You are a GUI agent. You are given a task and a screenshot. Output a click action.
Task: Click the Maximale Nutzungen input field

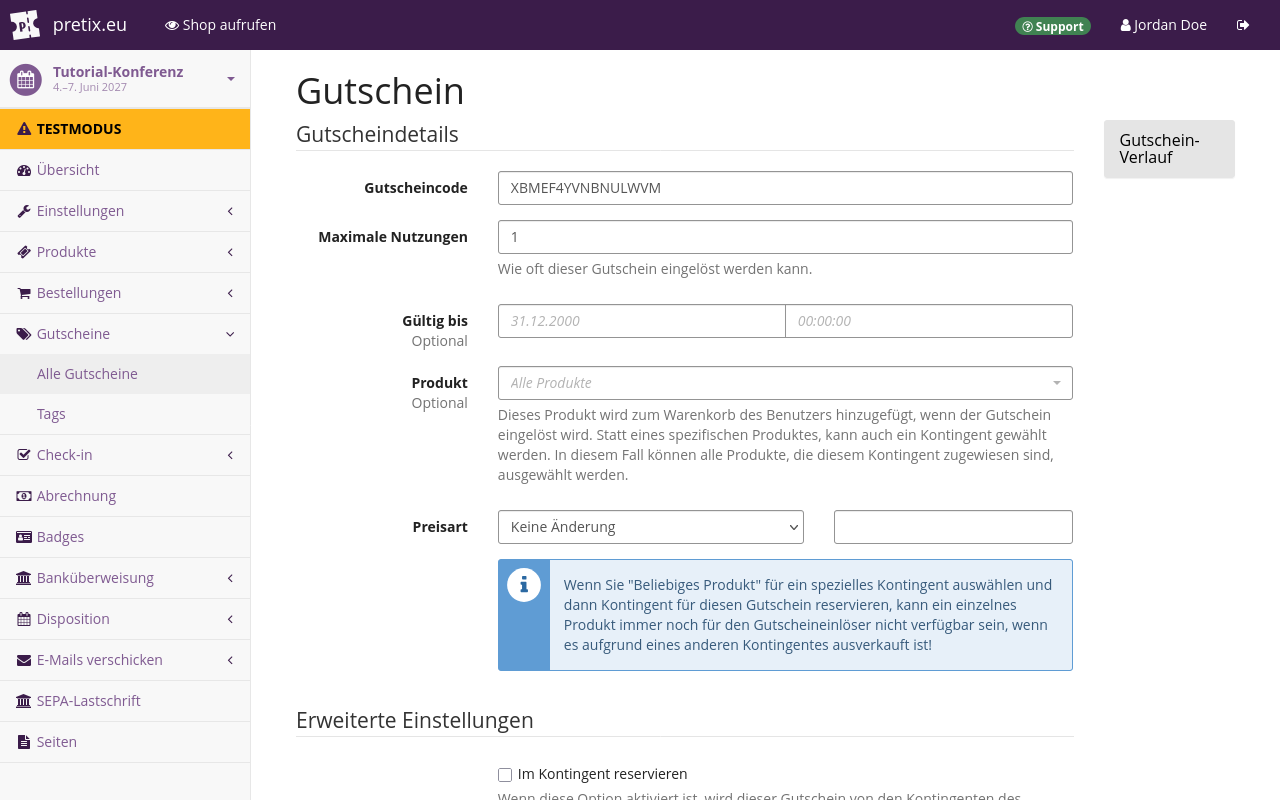click(x=785, y=237)
